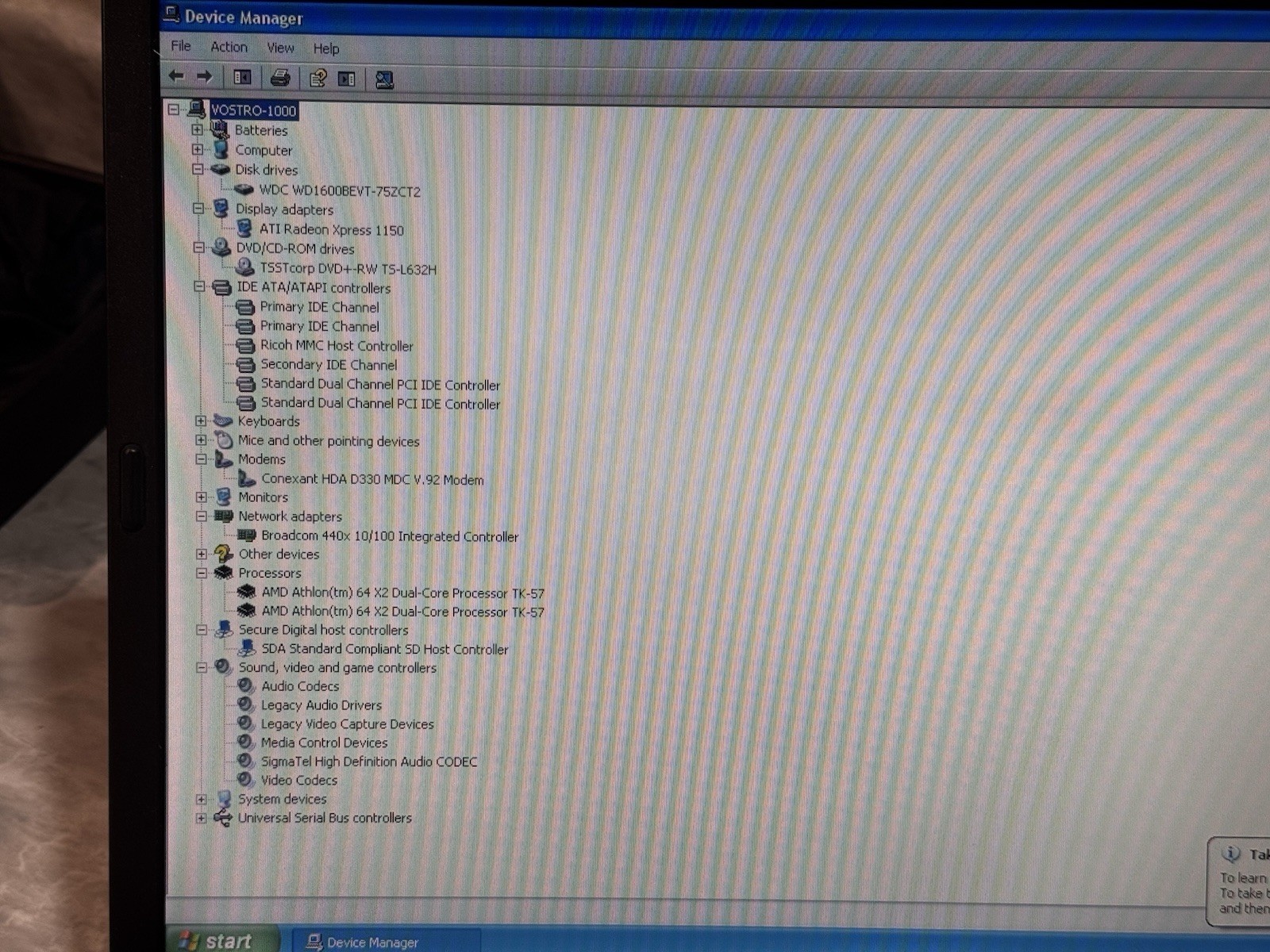
Task: Open the View menu
Action: tap(280, 48)
